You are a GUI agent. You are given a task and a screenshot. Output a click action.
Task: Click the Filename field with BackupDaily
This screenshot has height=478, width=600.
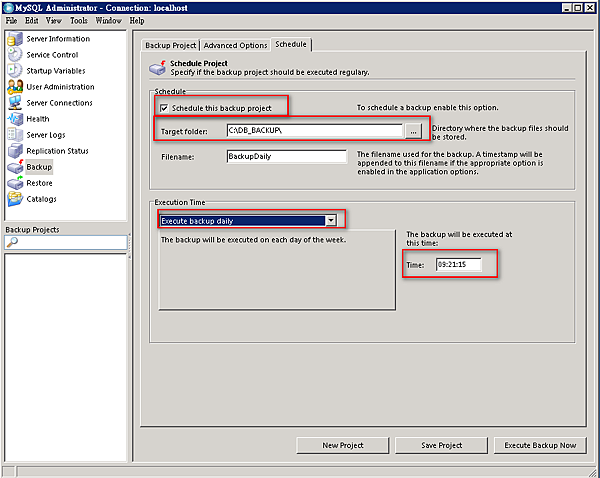tap(287, 157)
